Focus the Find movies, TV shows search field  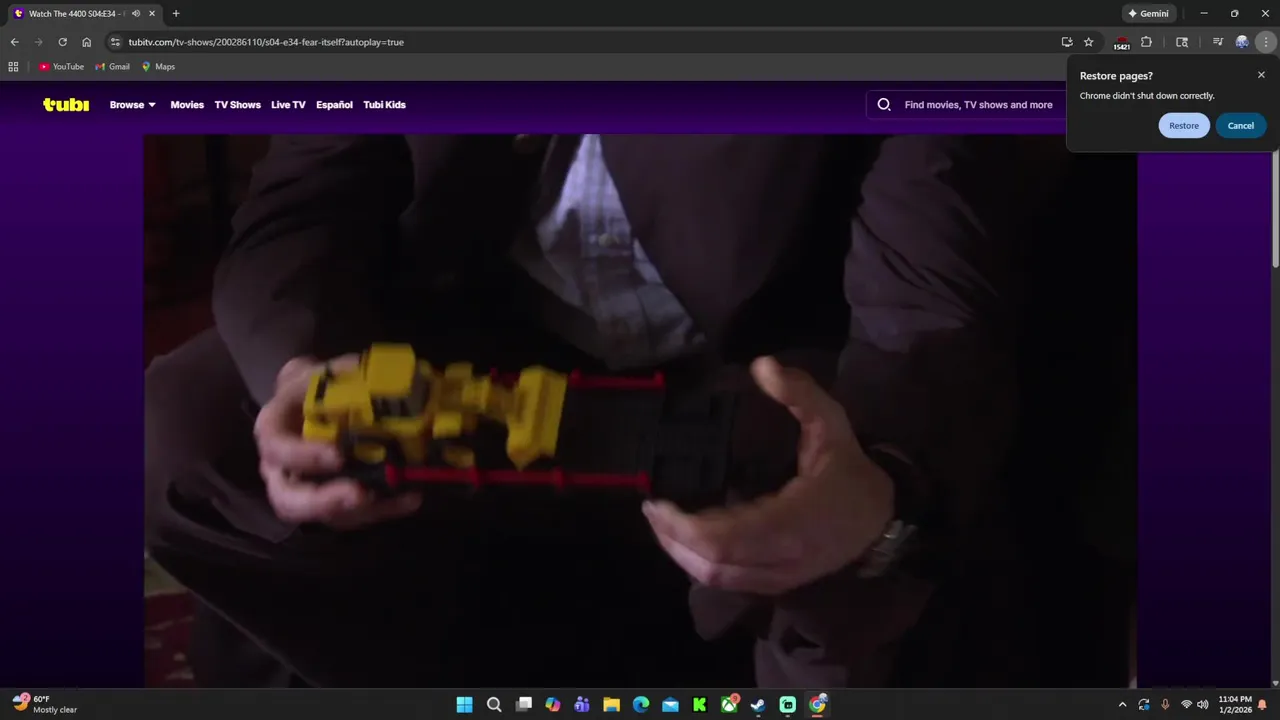pyautogui.click(x=977, y=104)
